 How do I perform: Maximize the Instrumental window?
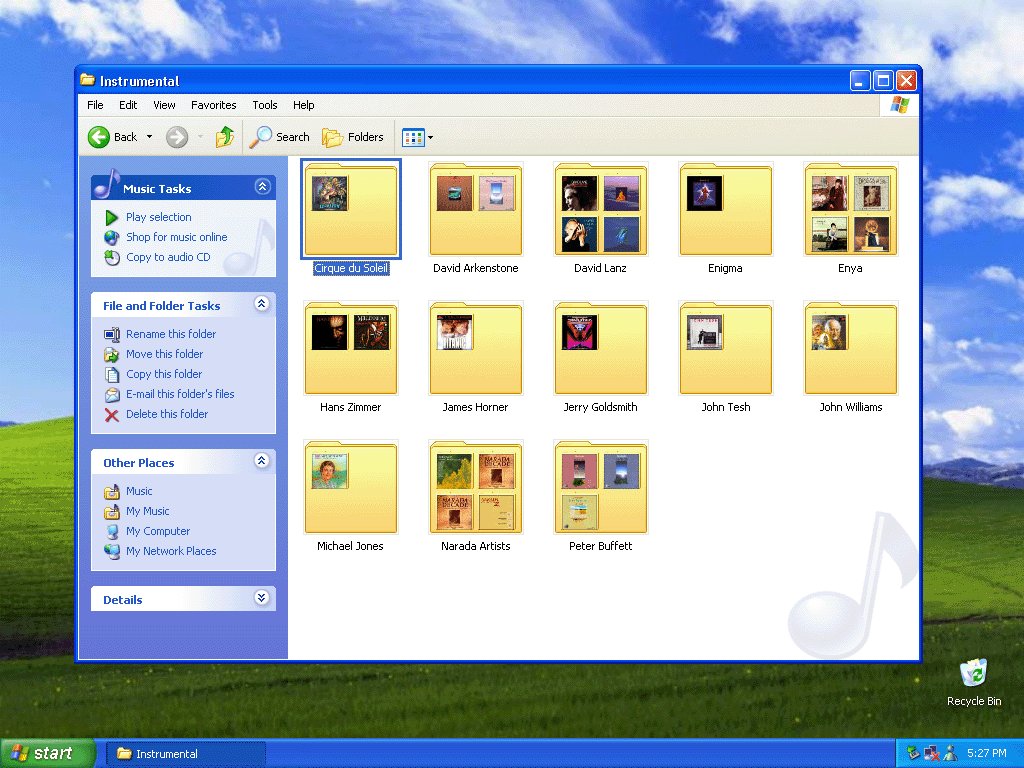883,81
